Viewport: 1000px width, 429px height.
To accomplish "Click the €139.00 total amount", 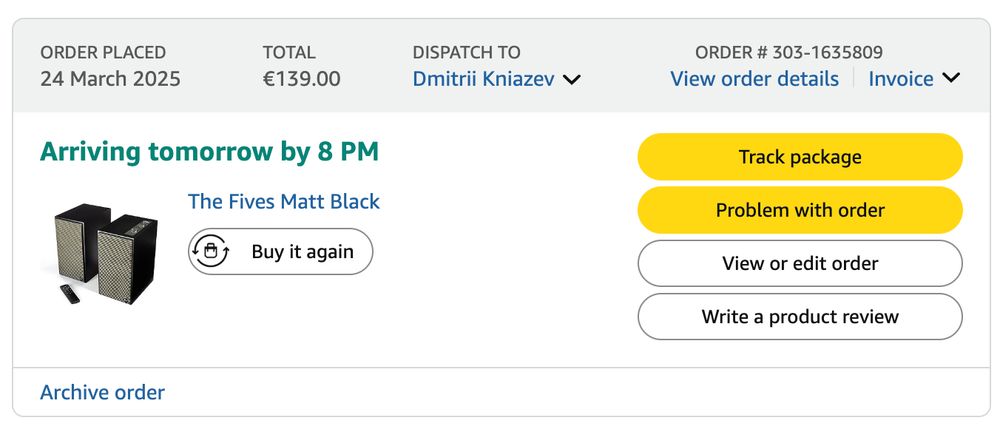I will click(301, 79).
